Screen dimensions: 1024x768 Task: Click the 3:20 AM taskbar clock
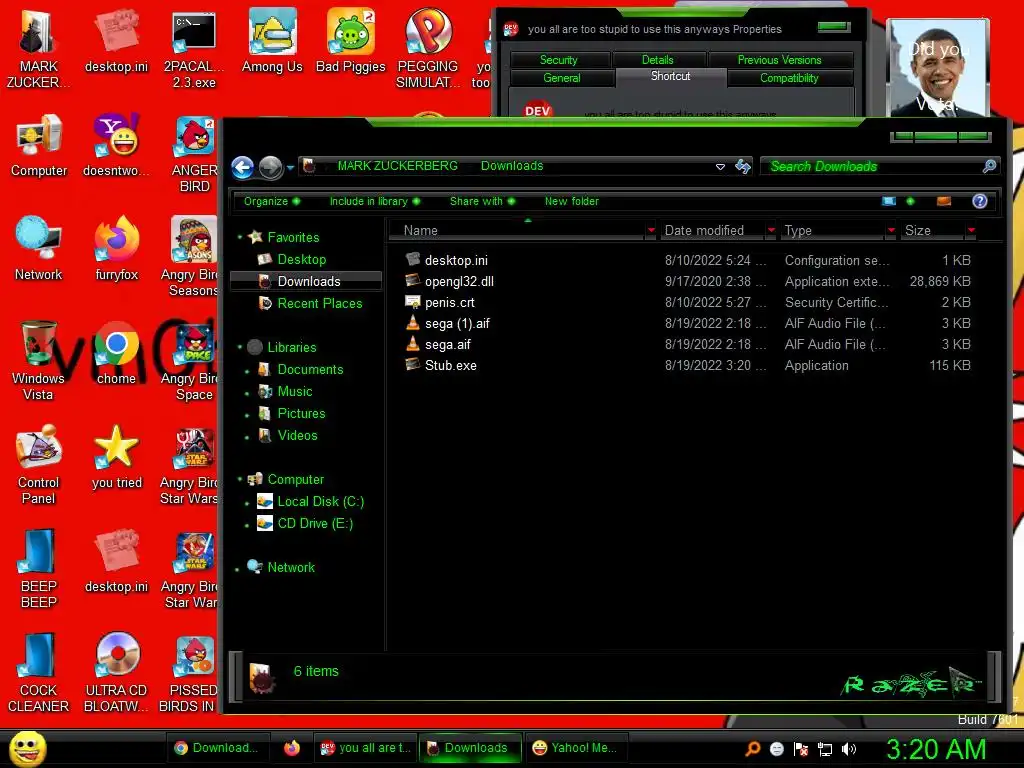[936, 749]
